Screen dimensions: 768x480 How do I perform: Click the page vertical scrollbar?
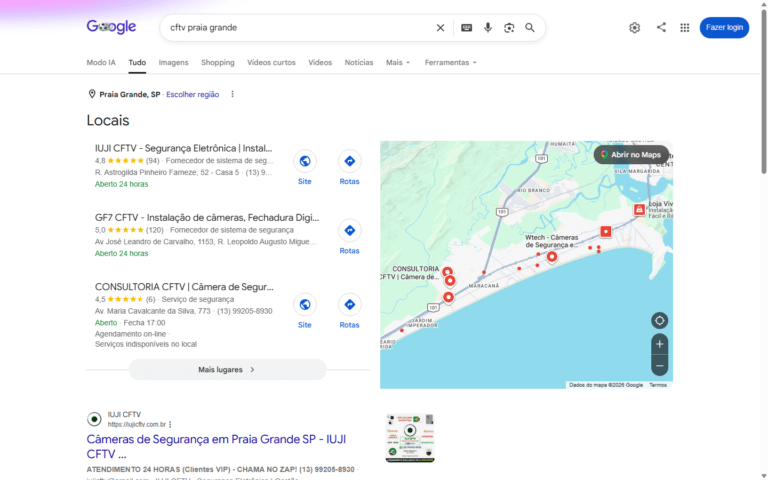tap(763, 93)
